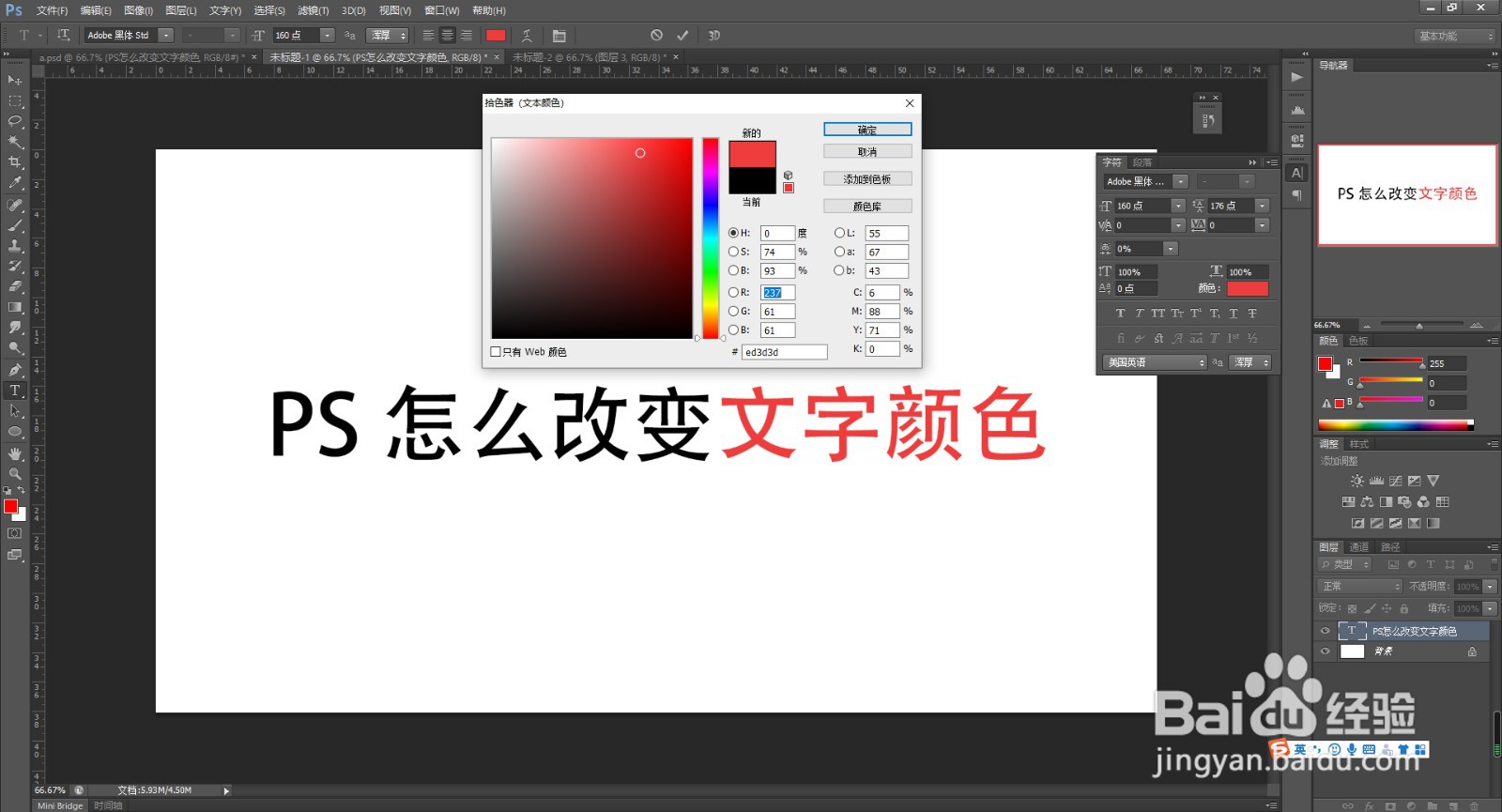Click the faux italic T icon

click(x=1139, y=314)
